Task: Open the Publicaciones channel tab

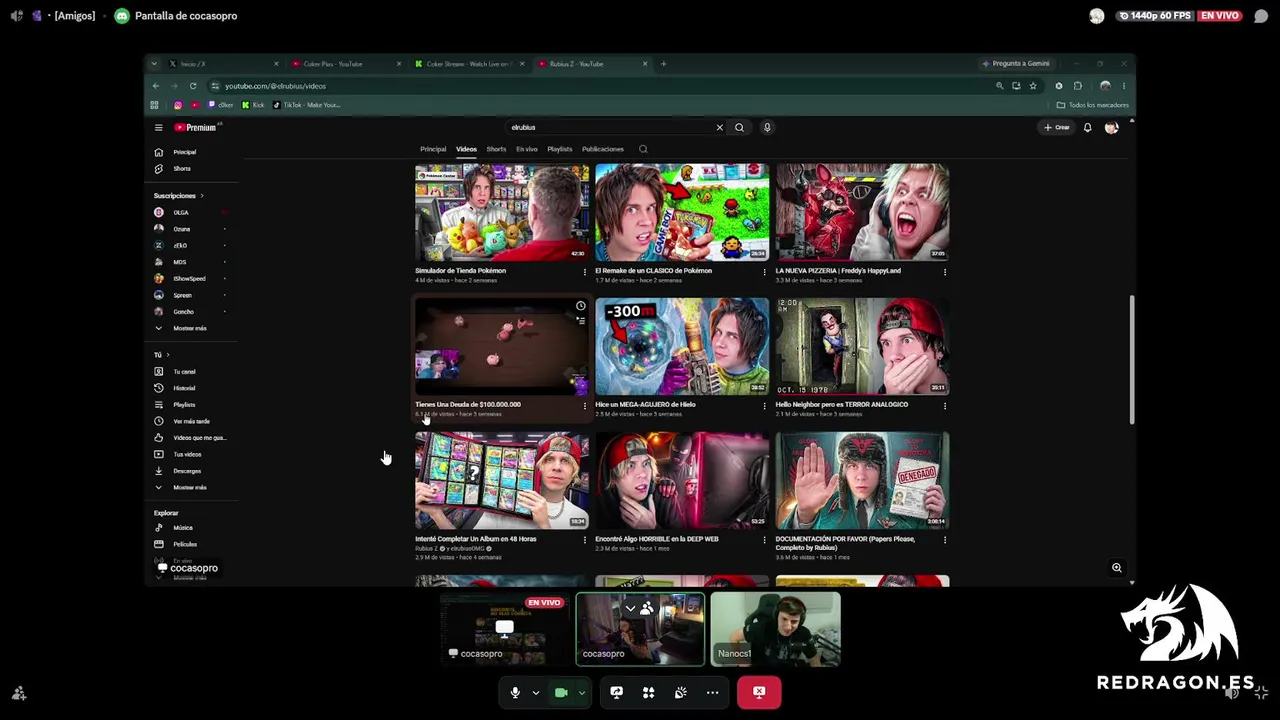Action: (603, 150)
